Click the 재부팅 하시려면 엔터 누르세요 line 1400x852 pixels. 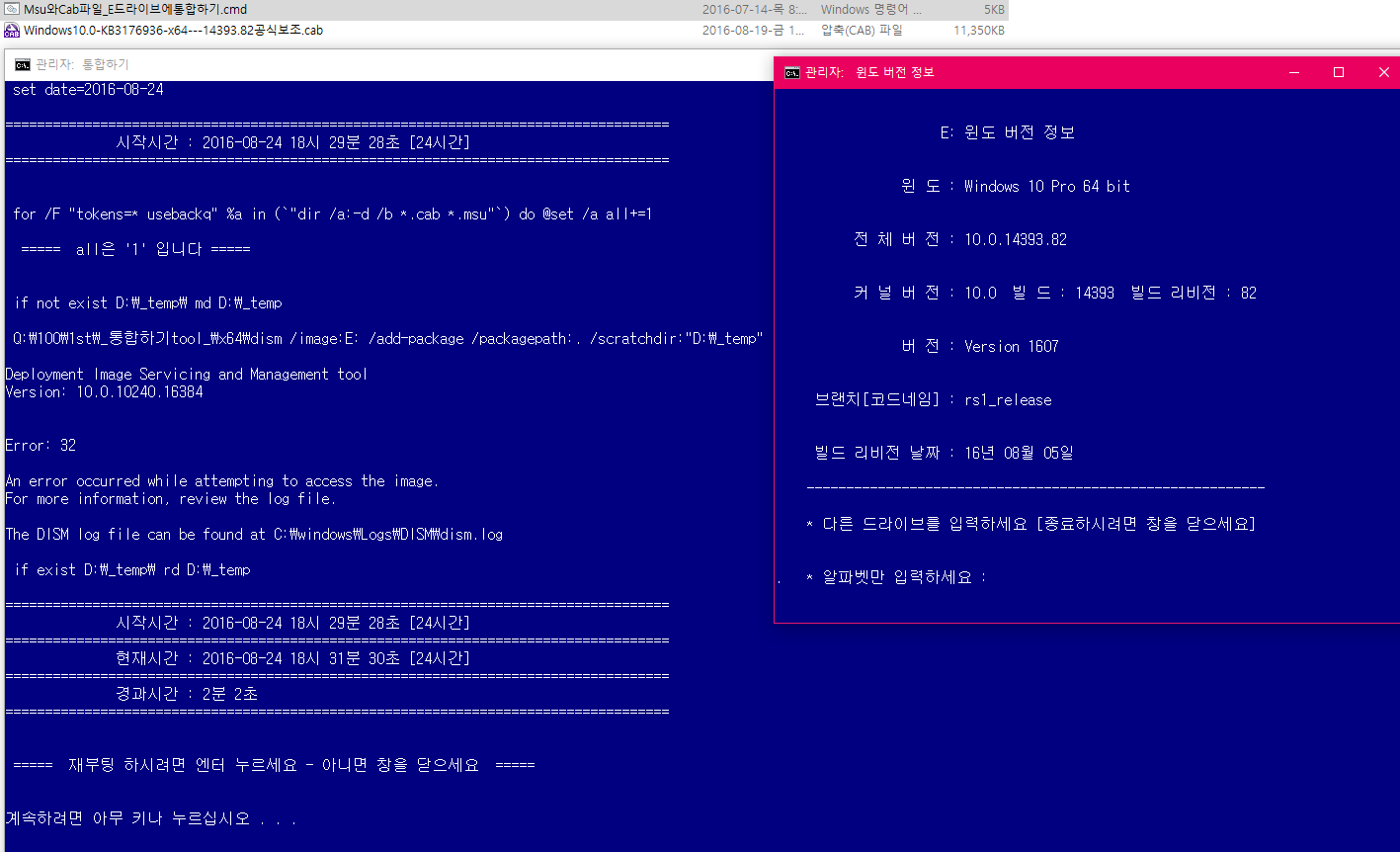pyautogui.click(x=274, y=766)
